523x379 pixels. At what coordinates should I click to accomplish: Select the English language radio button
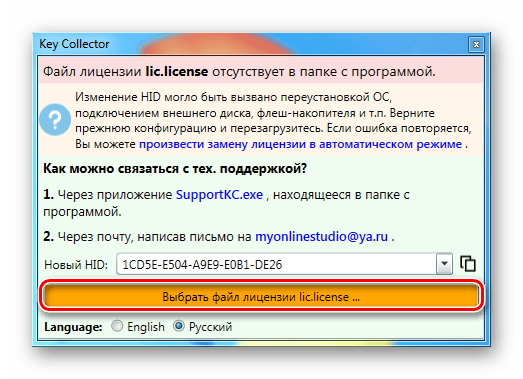(x=117, y=326)
